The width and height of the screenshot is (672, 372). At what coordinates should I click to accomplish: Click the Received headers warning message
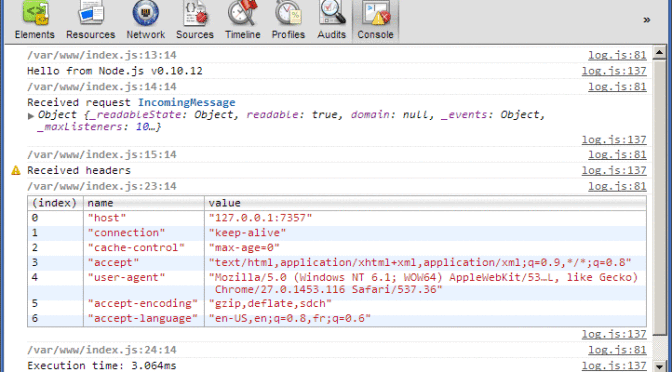[x=79, y=171]
